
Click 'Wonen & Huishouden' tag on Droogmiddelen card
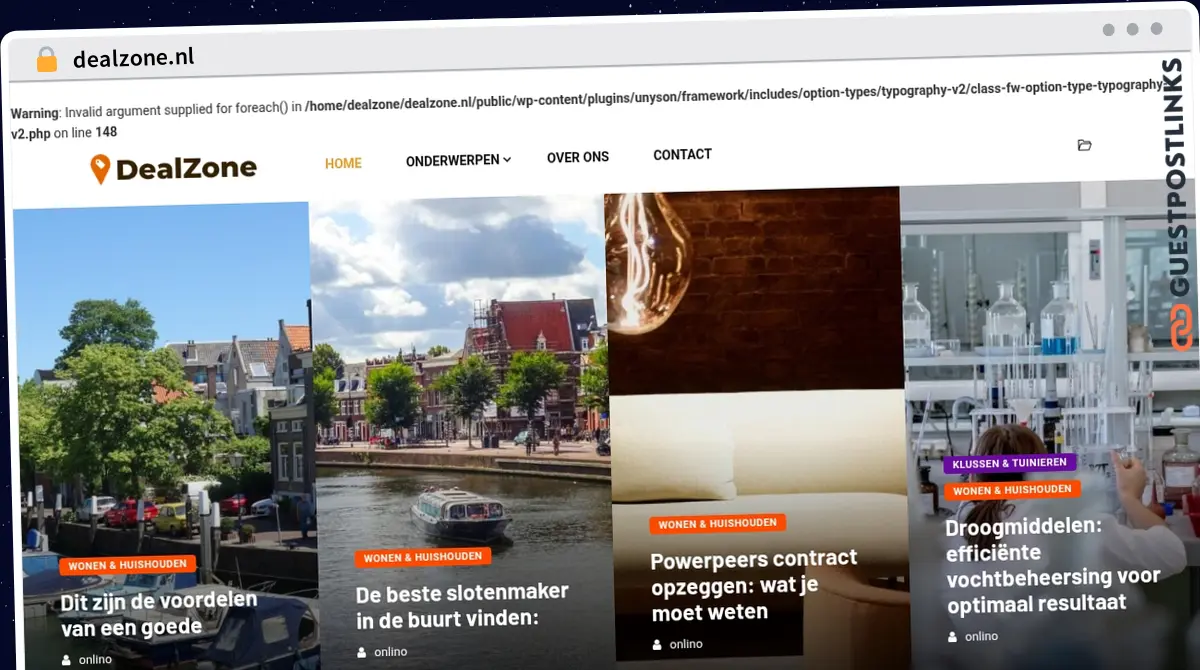(x=1012, y=490)
